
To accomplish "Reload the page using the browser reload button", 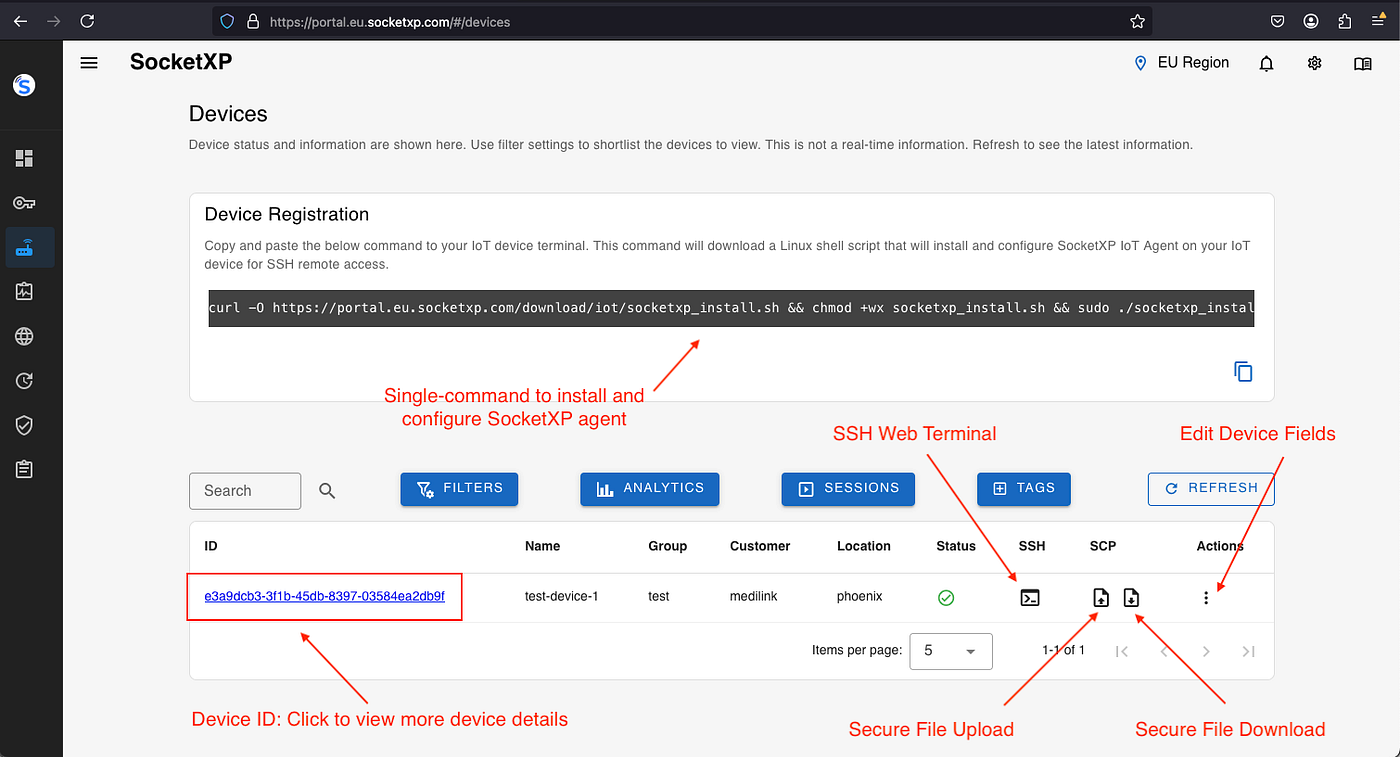I will point(87,21).
